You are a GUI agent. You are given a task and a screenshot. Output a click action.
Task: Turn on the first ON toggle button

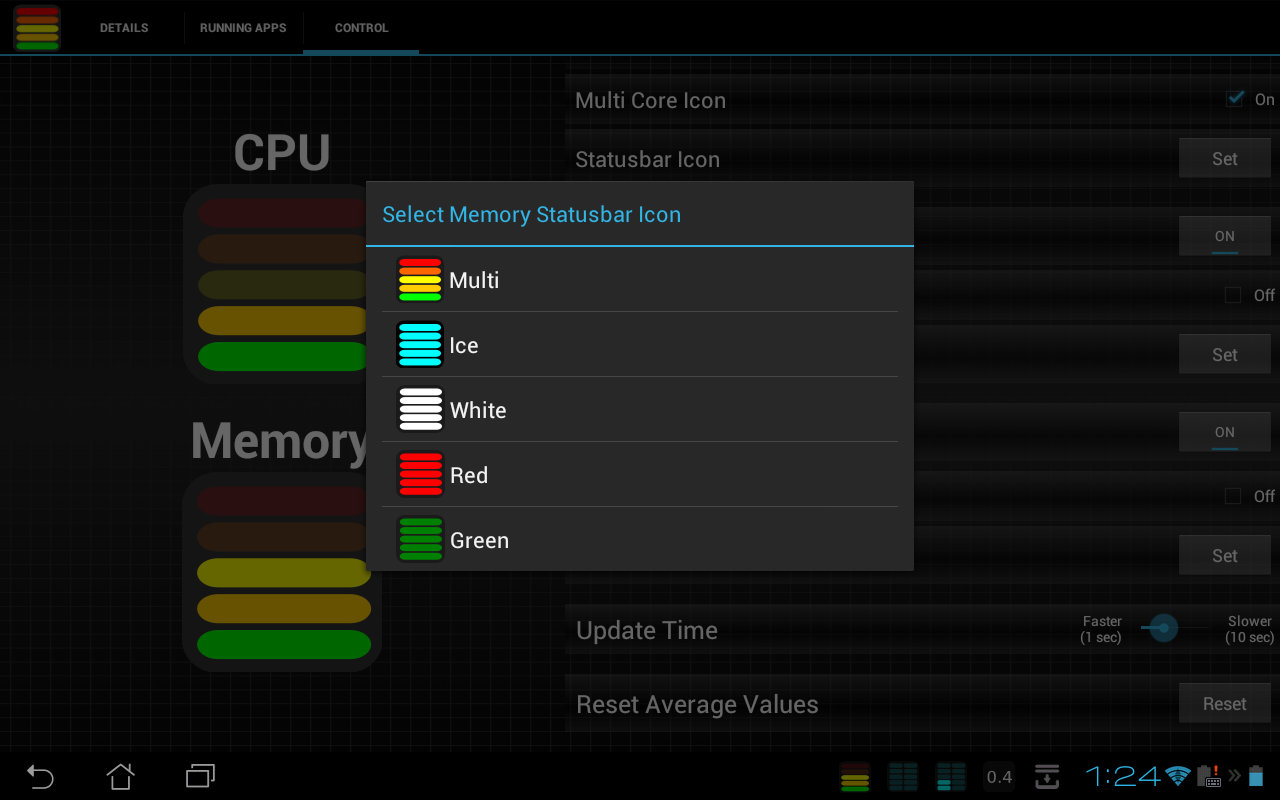pyautogui.click(x=1224, y=235)
